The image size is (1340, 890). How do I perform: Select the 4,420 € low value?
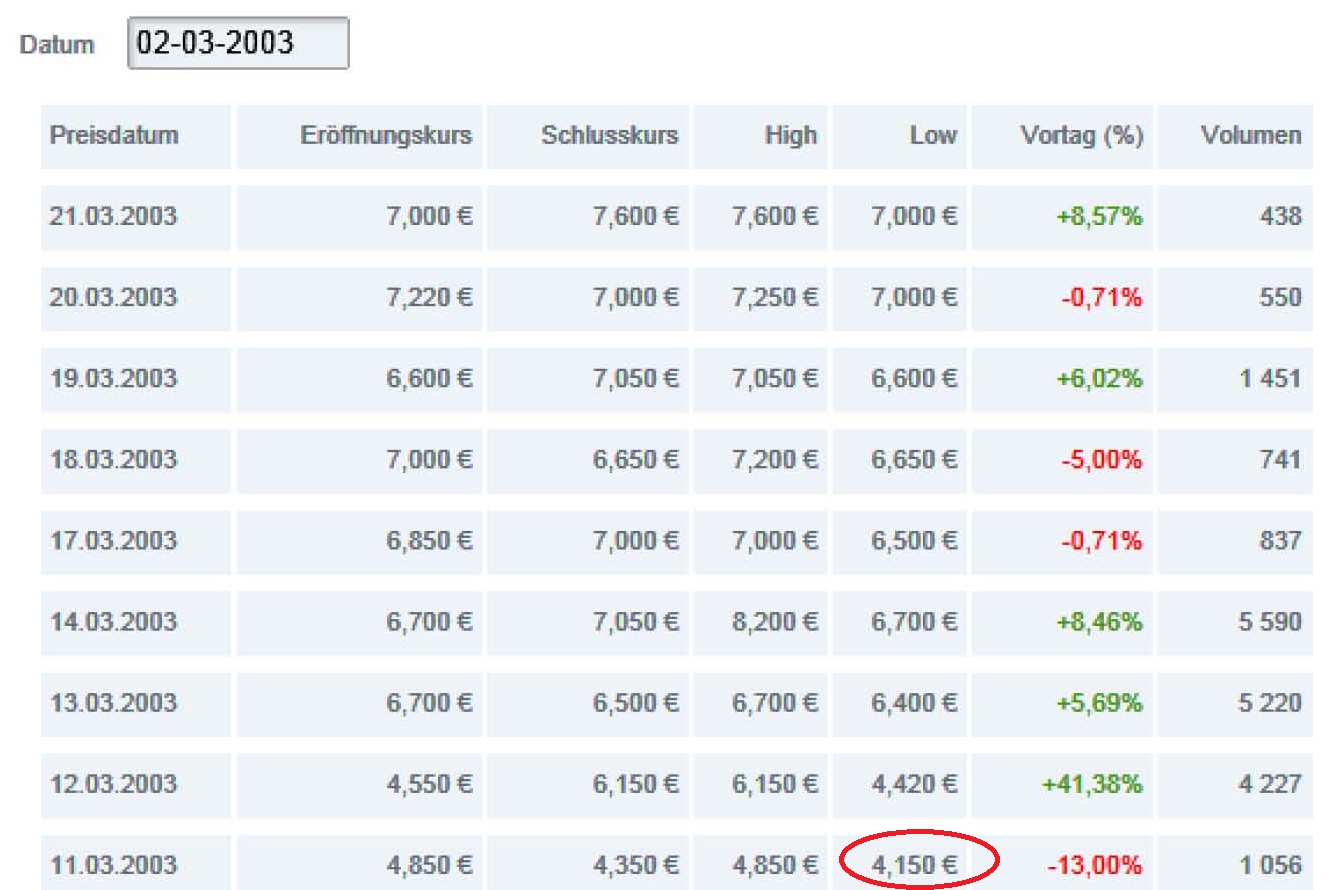point(914,783)
